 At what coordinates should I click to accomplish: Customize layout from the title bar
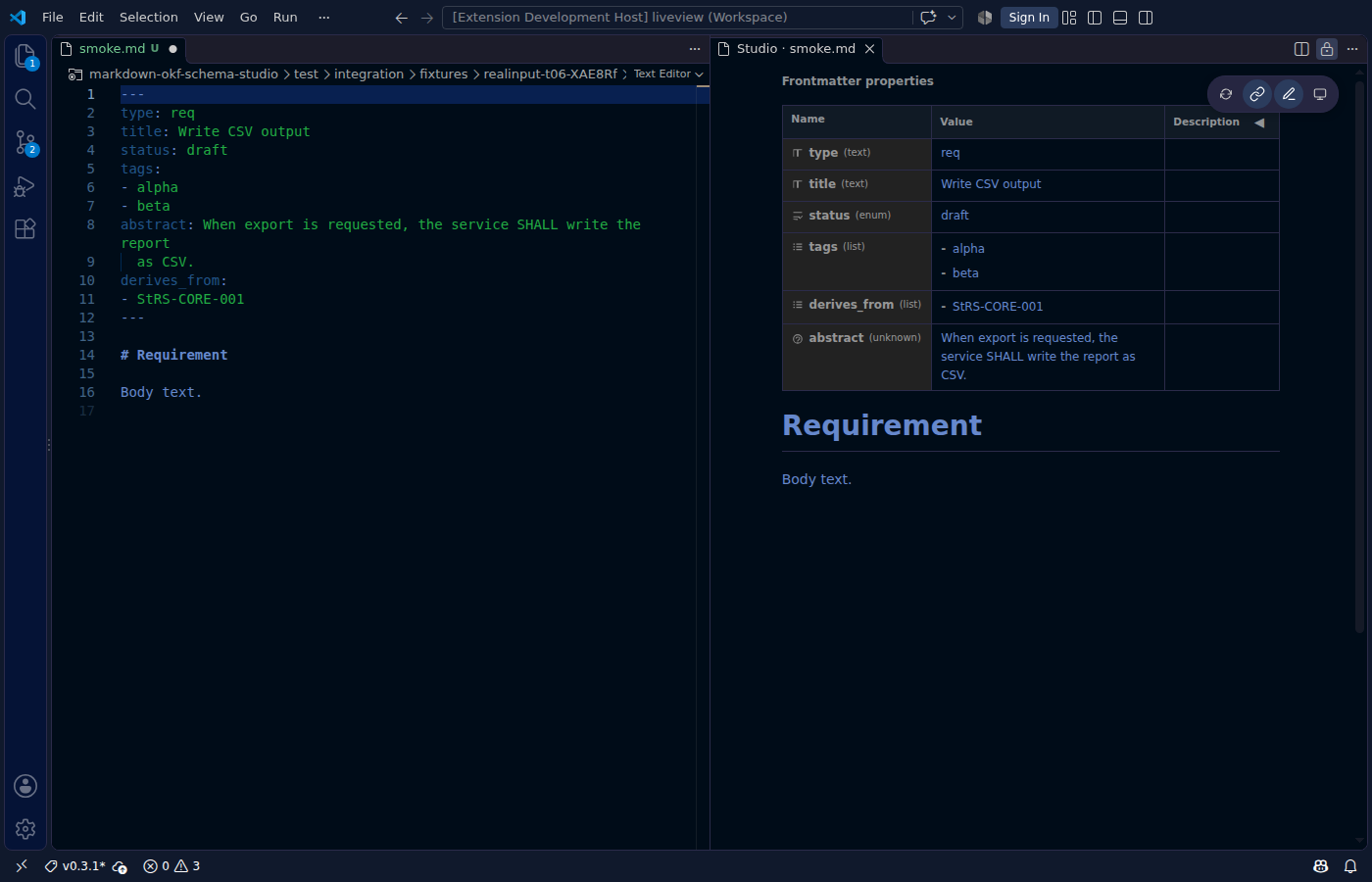point(1069,18)
